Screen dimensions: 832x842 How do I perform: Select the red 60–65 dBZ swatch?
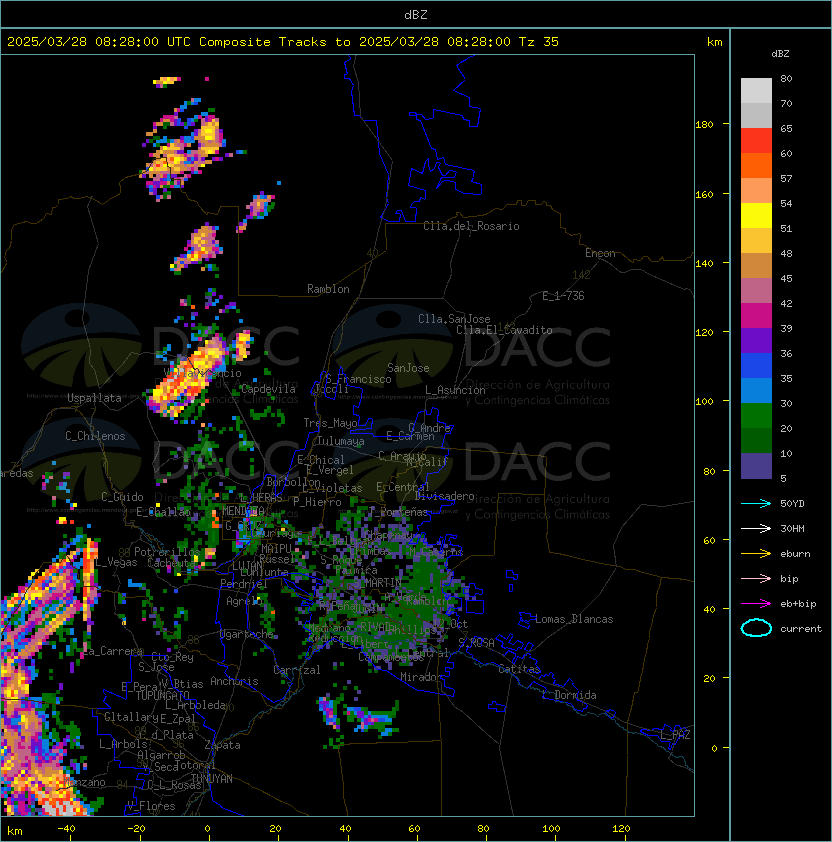756,141
